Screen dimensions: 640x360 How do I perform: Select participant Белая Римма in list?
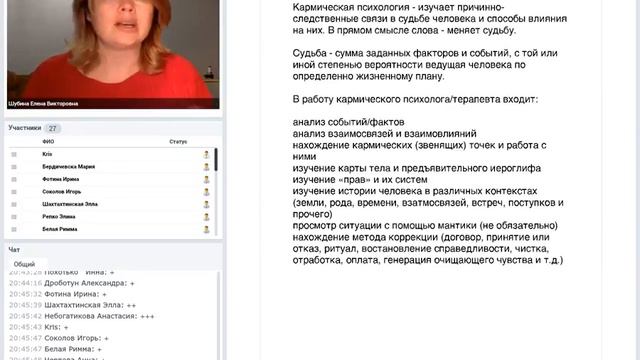pyautogui.click(x=60, y=229)
